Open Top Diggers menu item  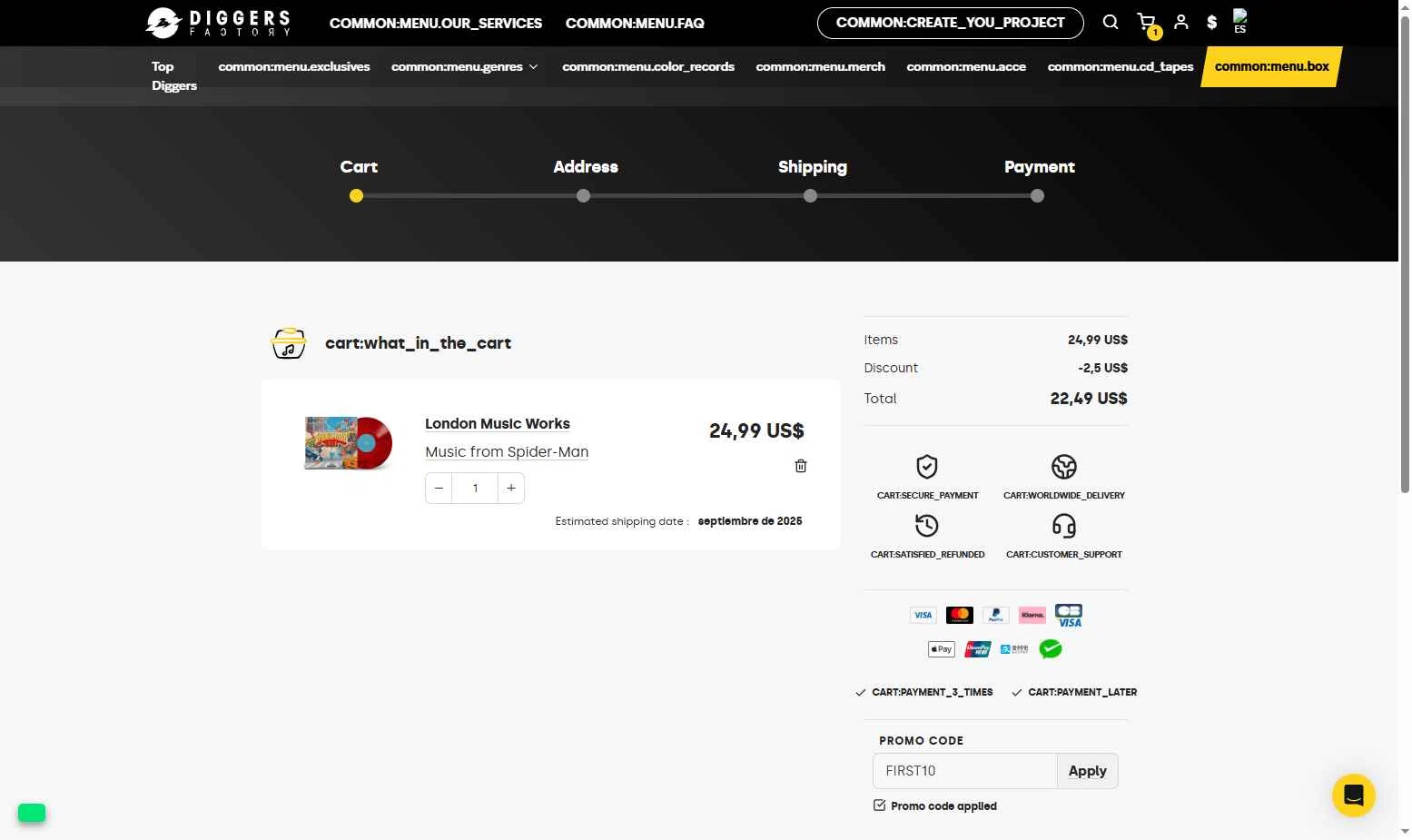pyautogui.click(x=174, y=75)
